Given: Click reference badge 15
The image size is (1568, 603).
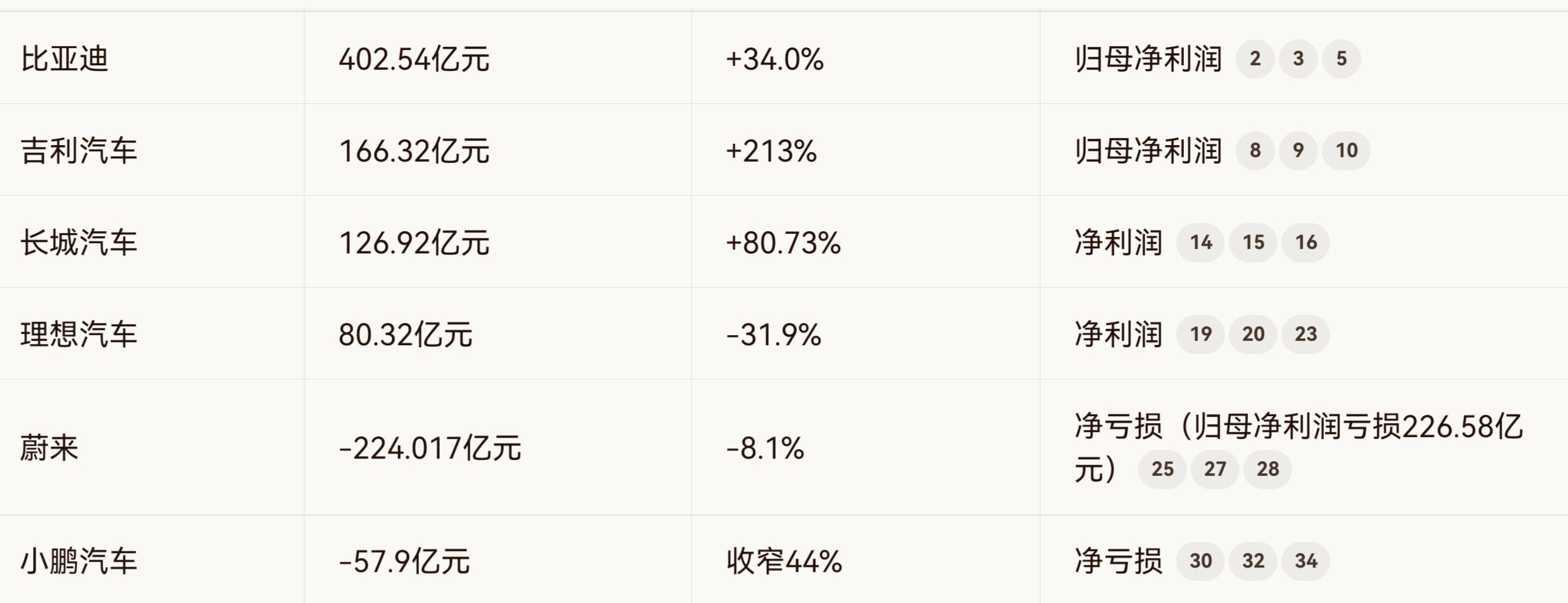Looking at the screenshot, I should (1253, 243).
